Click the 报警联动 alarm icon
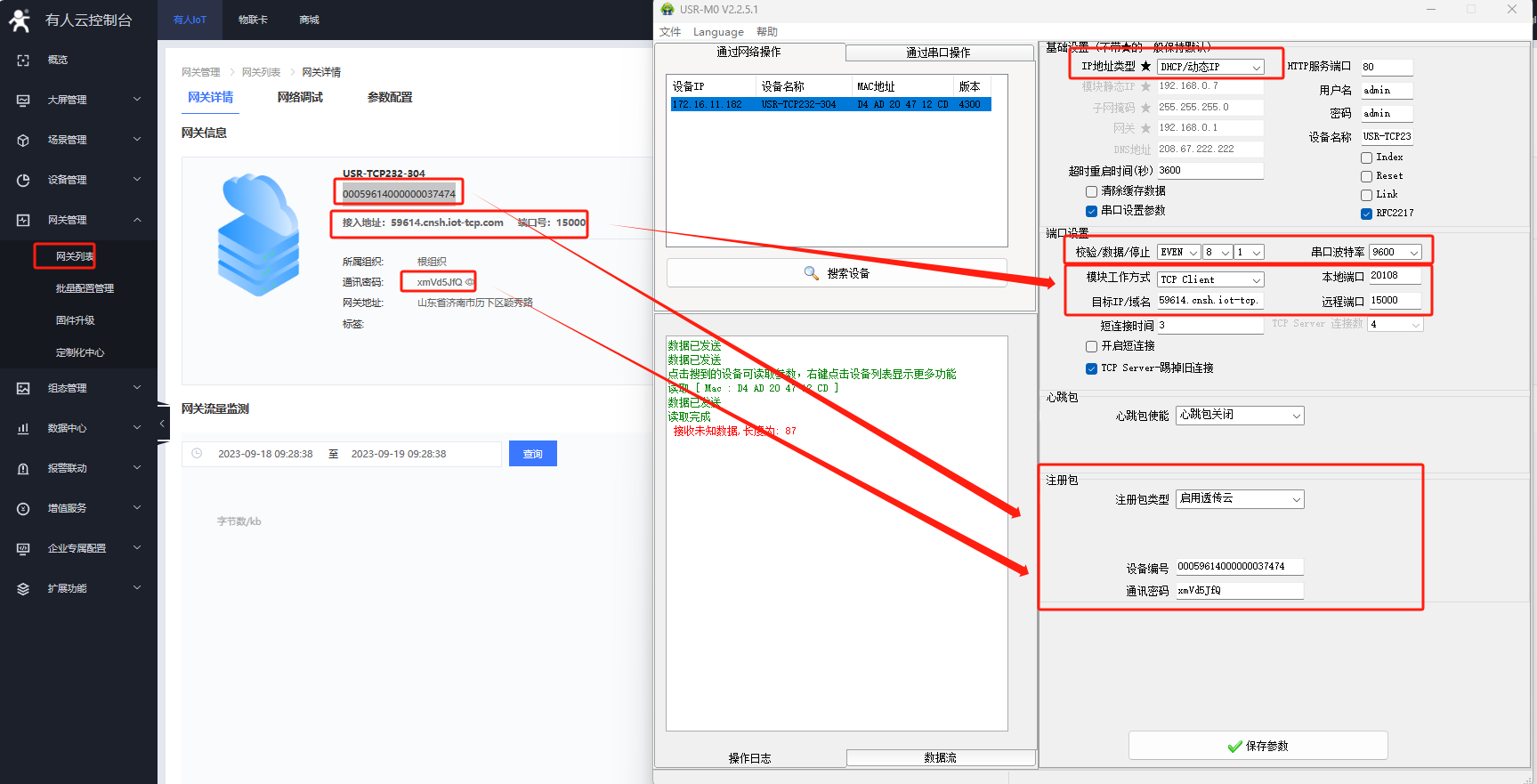Image resolution: width=1537 pixels, height=784 pixels. 23,468
